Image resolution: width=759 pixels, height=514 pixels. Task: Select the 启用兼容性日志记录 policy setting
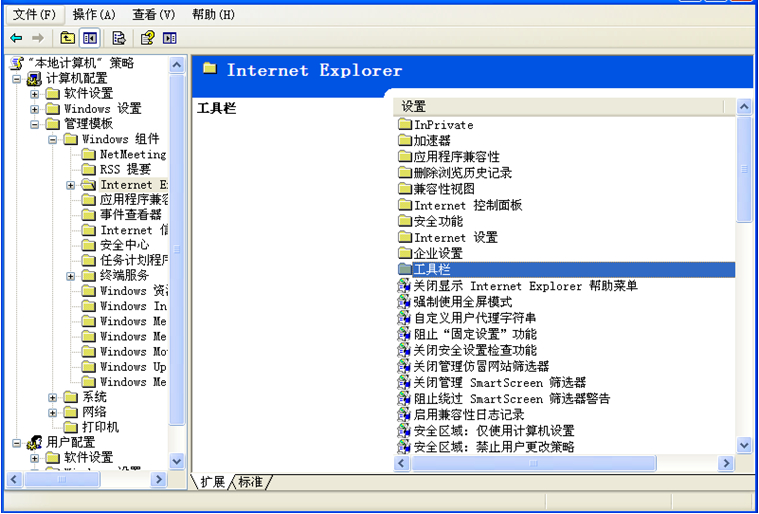(x=468, y=414)
